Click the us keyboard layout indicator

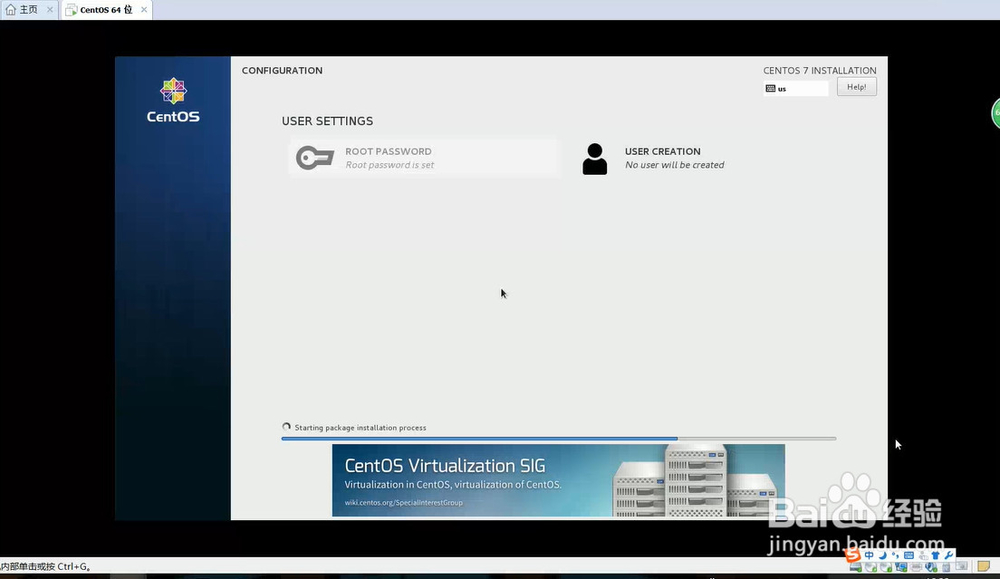(795, 89)
